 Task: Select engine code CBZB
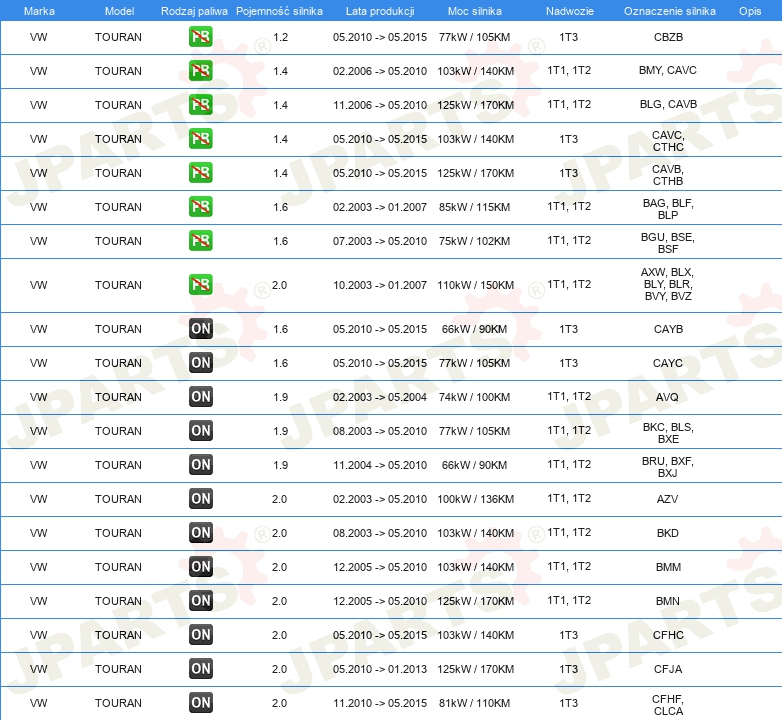click(x=668, y=37)
